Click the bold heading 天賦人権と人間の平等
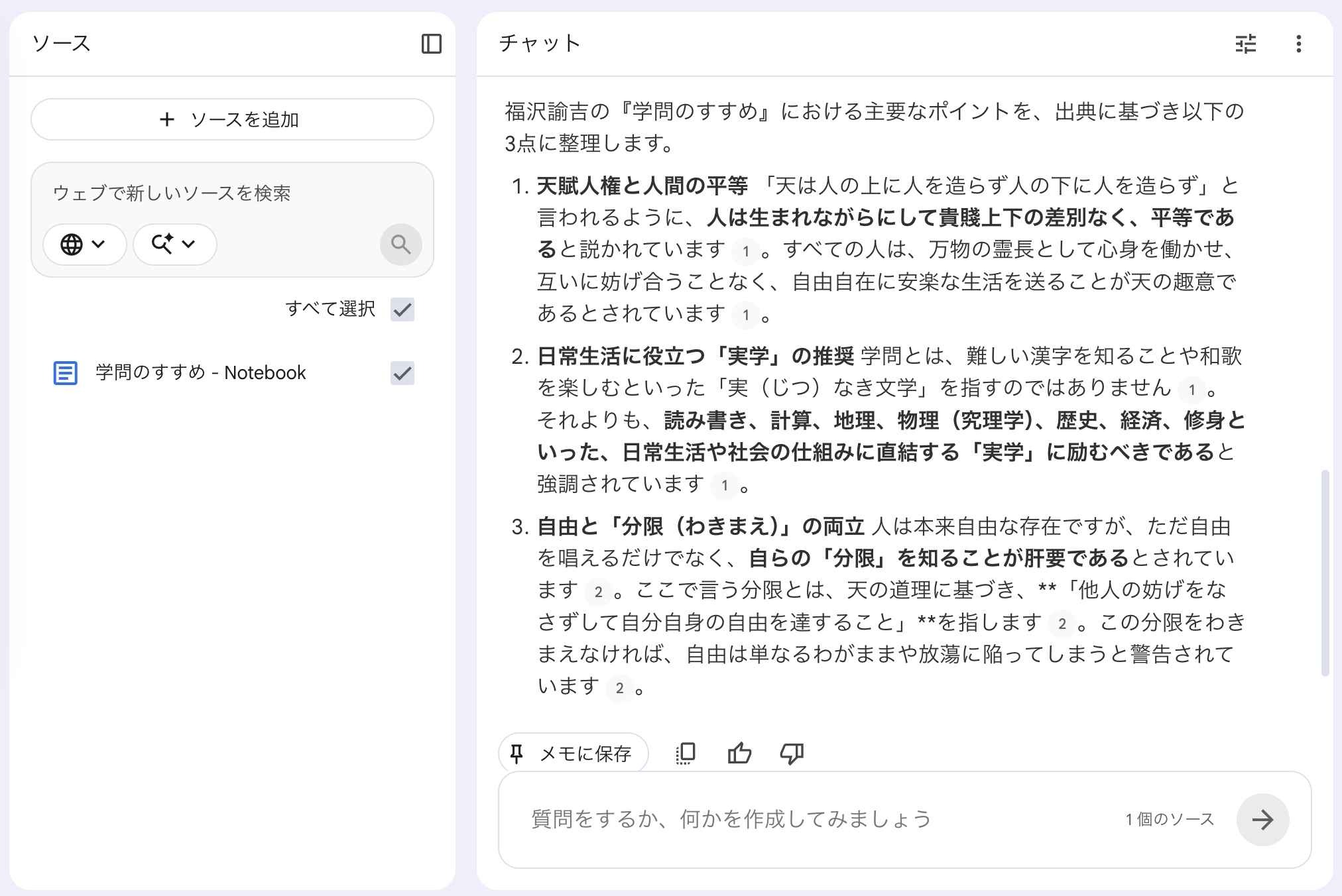1342x896 pixels. [642, 186]
